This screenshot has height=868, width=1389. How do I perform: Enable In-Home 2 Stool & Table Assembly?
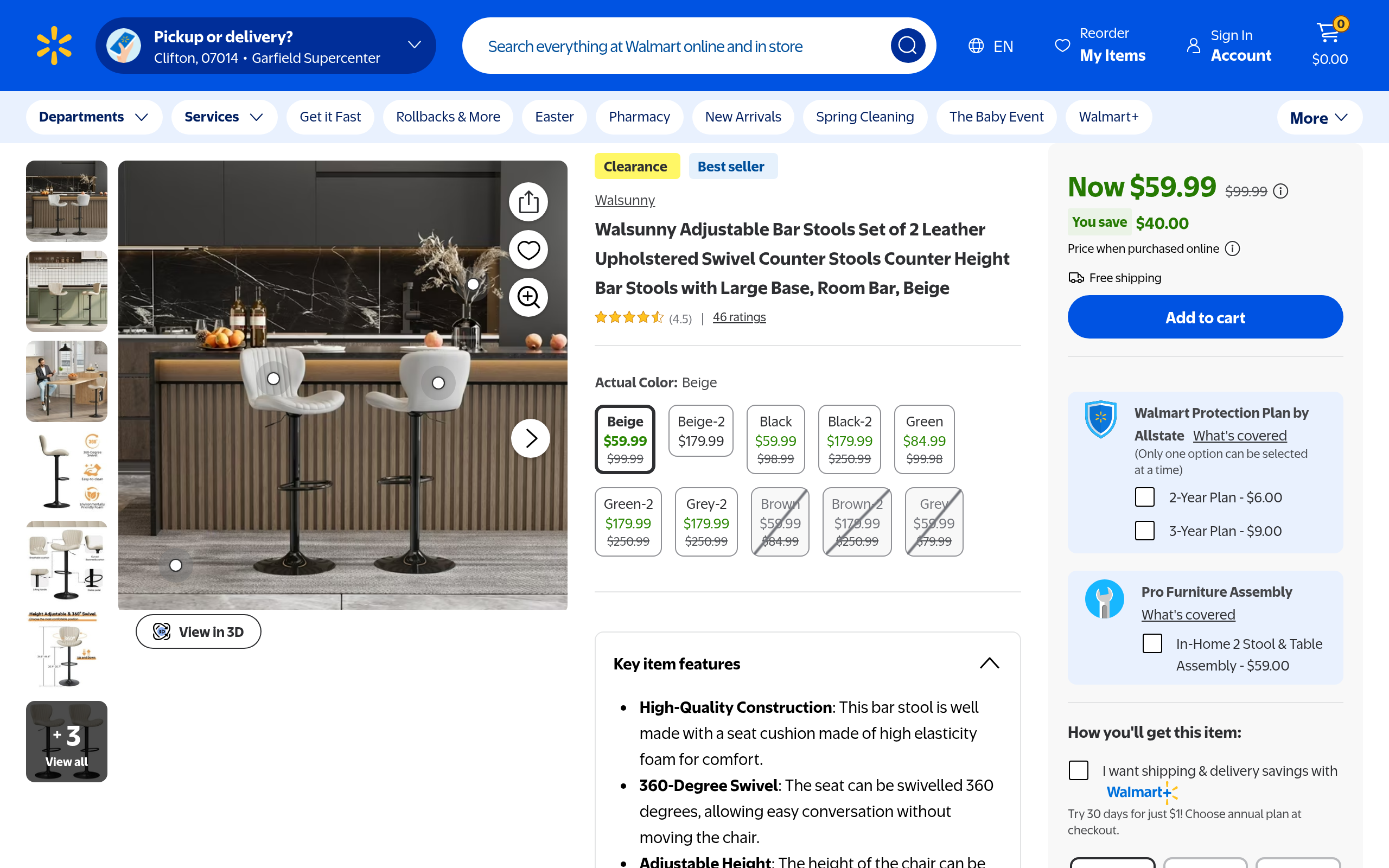tap(1152, 643)
